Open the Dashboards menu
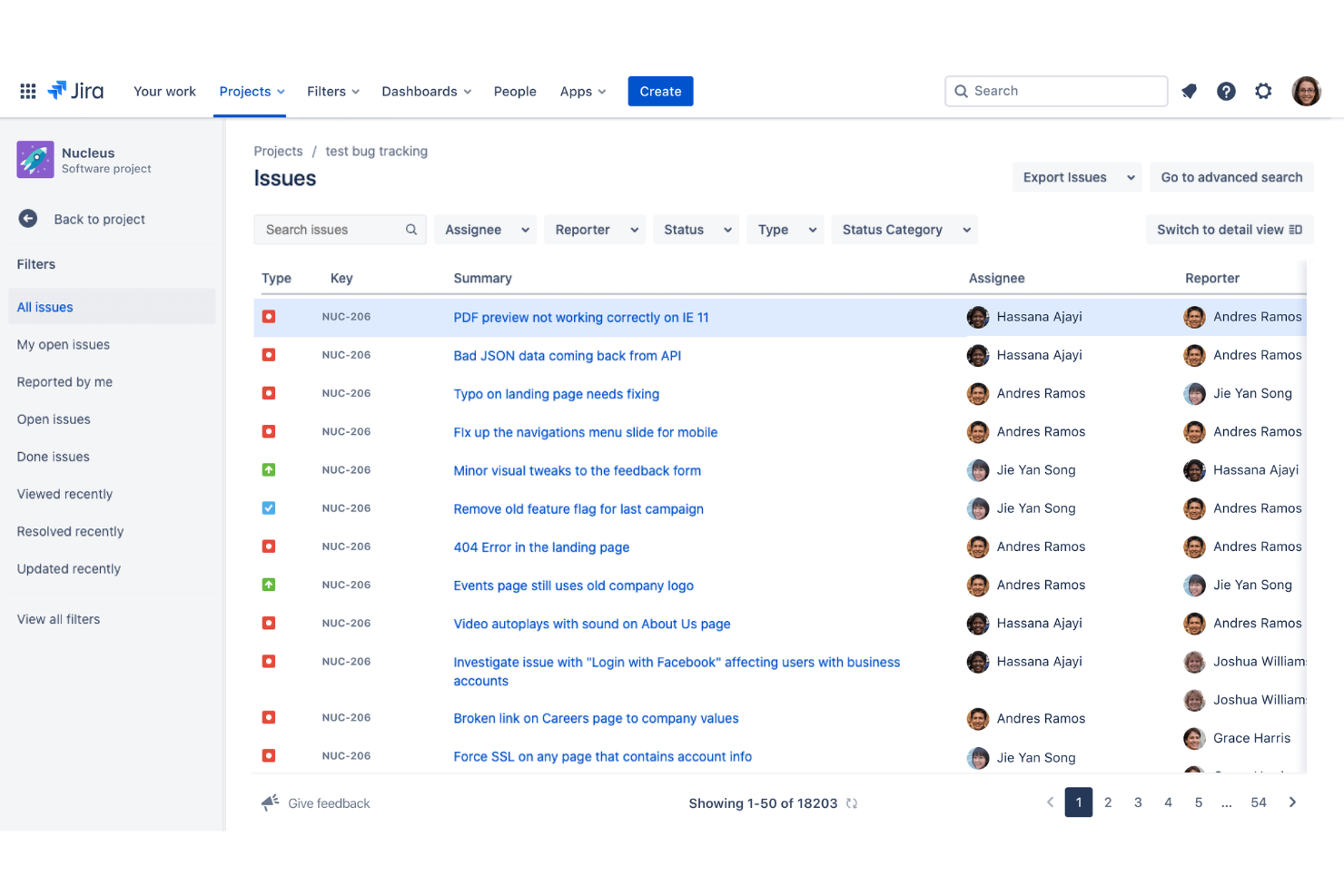 [426, 91]
